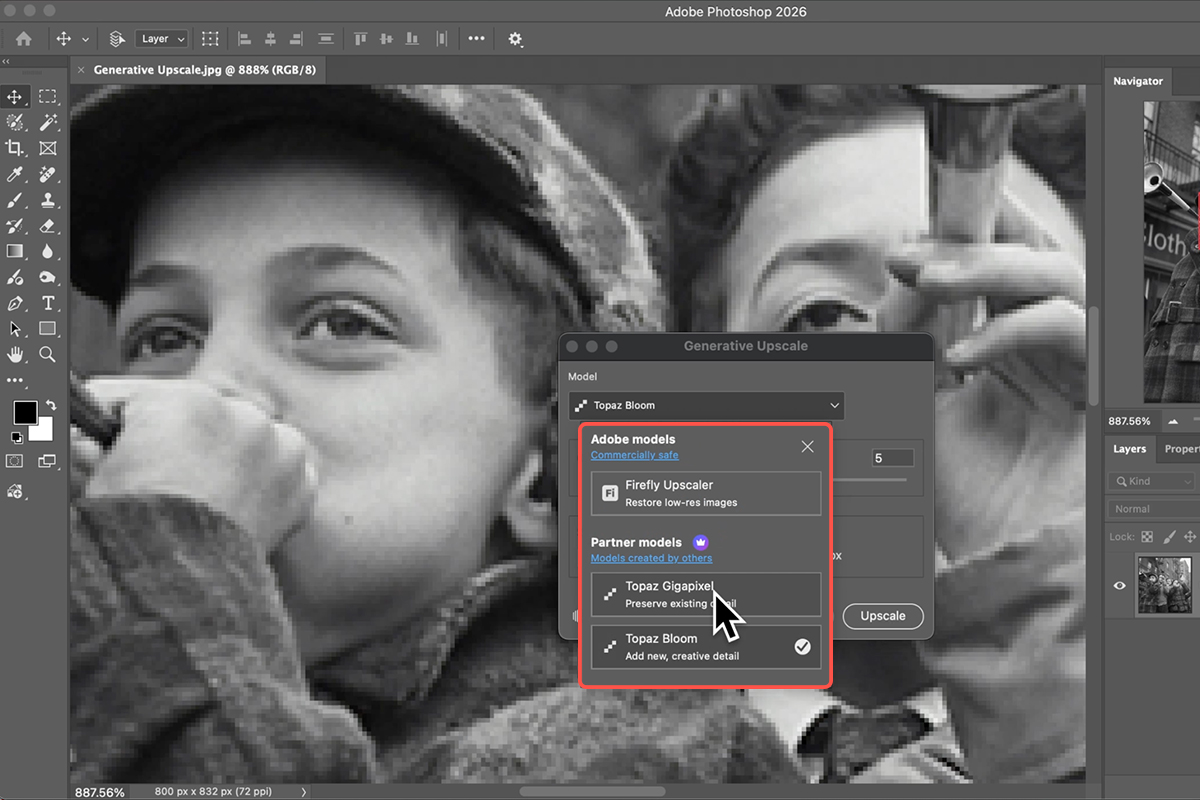
Task: Select the Pen tool
Action: [x=15, y=303]
